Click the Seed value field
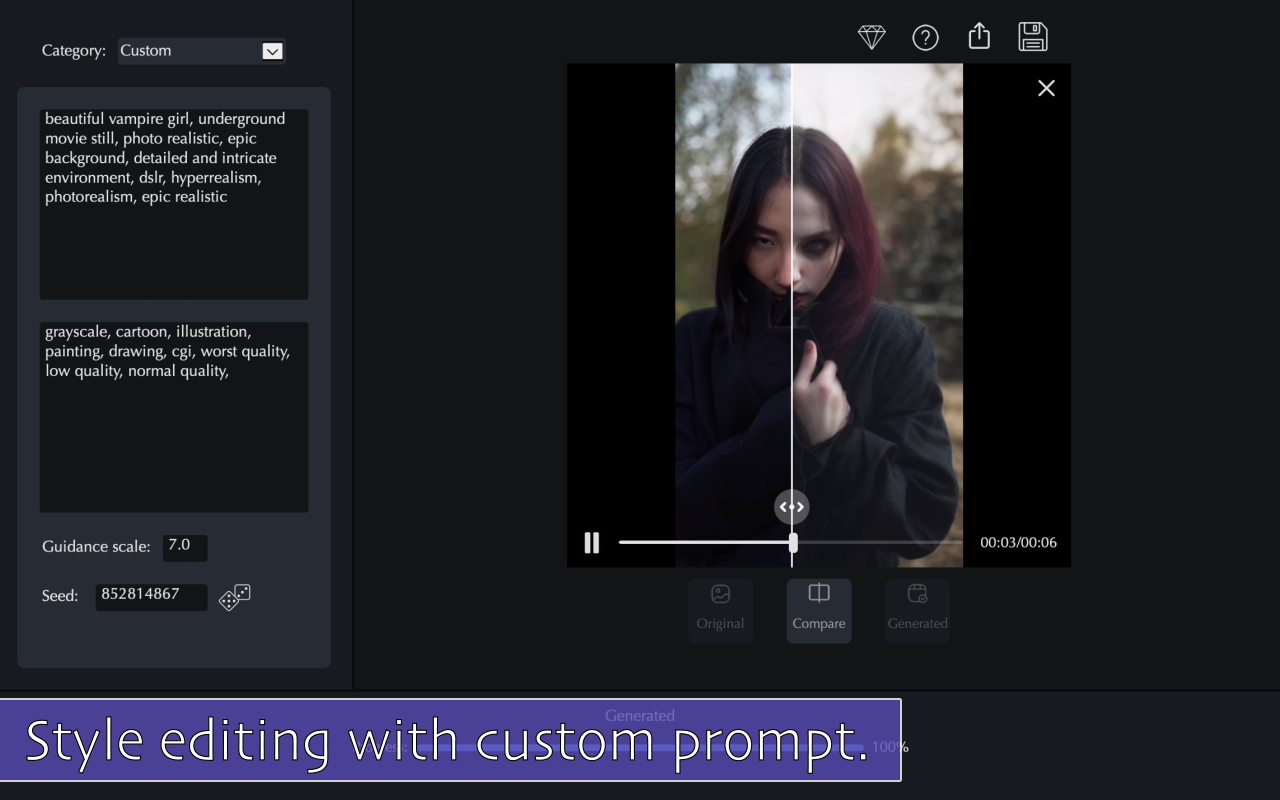The height and width of the screenshot is (800, 1280). click(151, 597)
